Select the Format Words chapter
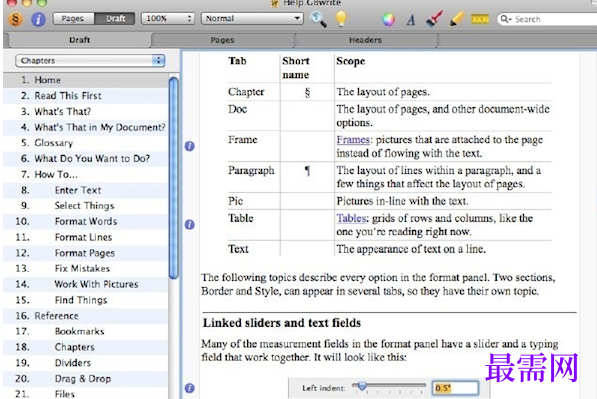This screenshot has height=399, width=597. [x=86, y=221]
